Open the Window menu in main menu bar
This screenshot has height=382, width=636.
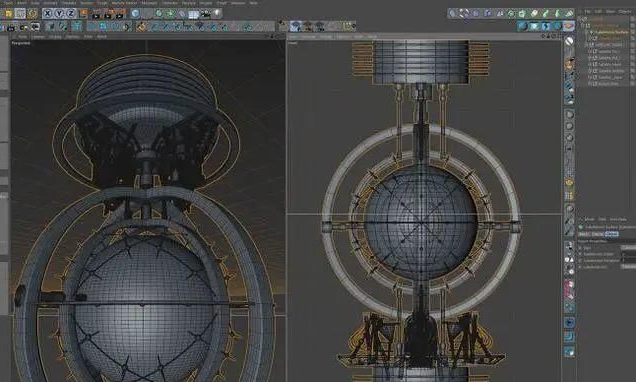[238, 3]
